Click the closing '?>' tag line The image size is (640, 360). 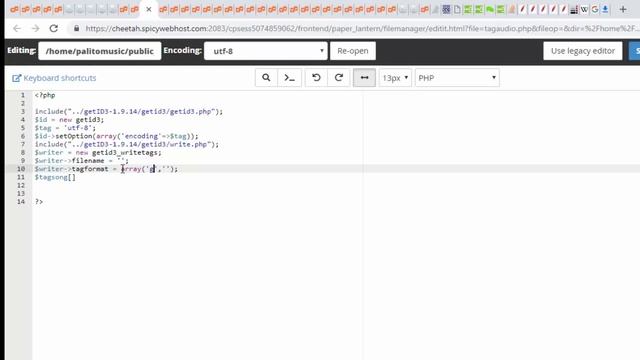click(x=39, y=202)
